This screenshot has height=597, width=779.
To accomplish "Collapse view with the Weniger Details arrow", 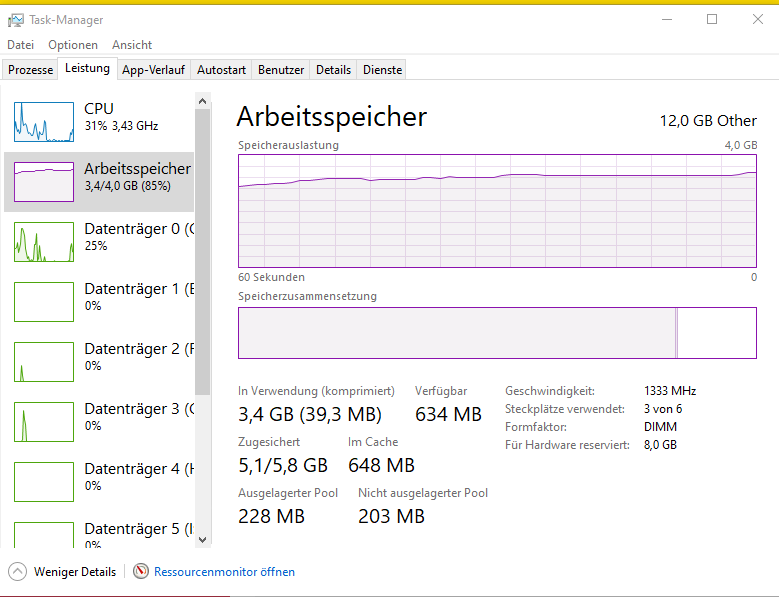I will 18,572.
